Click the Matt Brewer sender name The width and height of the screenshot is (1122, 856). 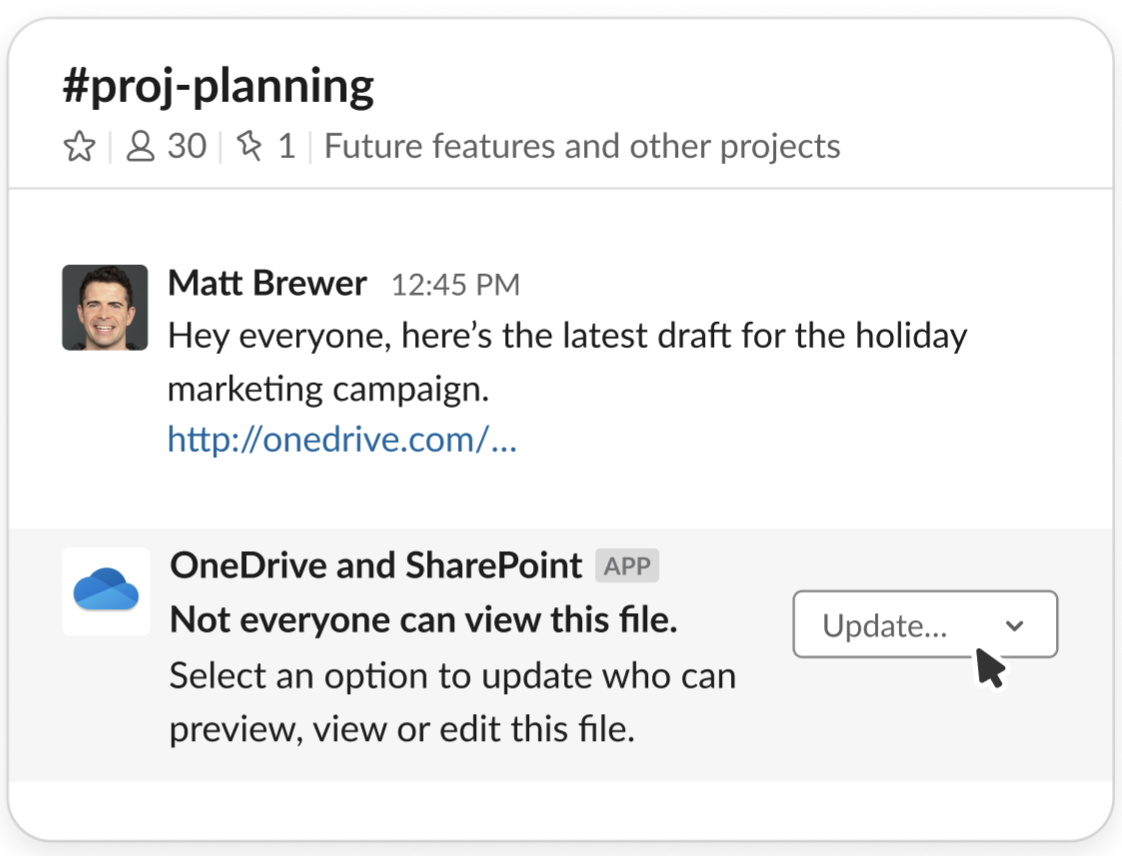point(267,284)
